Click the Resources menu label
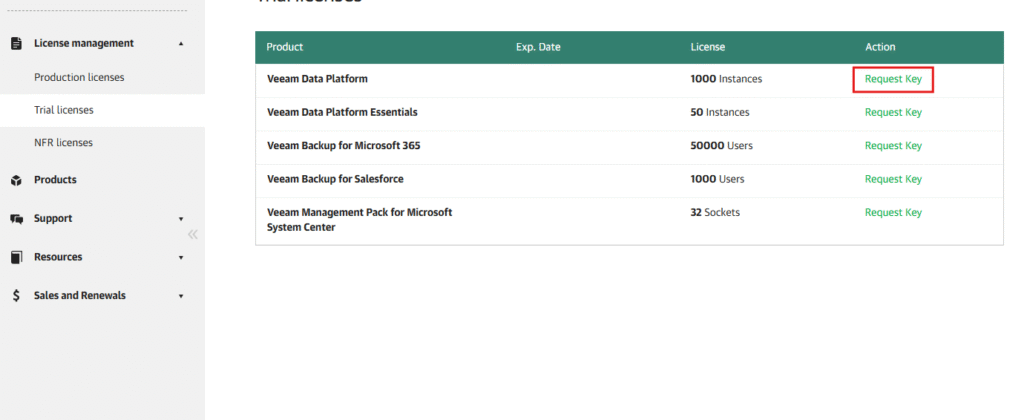The image size is (1024, 420). point(58,257)
